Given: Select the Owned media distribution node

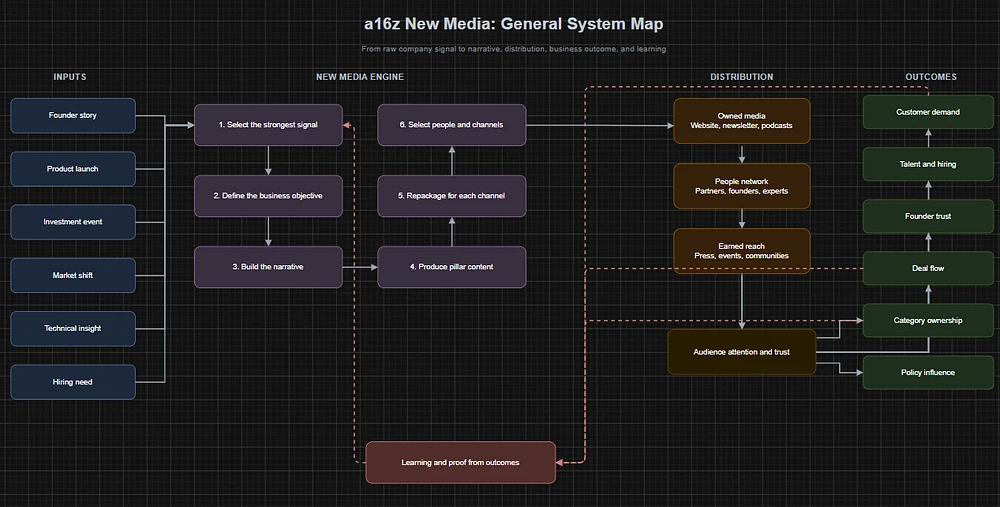Looking at the screenshot, I should click(x=742, y=121).
